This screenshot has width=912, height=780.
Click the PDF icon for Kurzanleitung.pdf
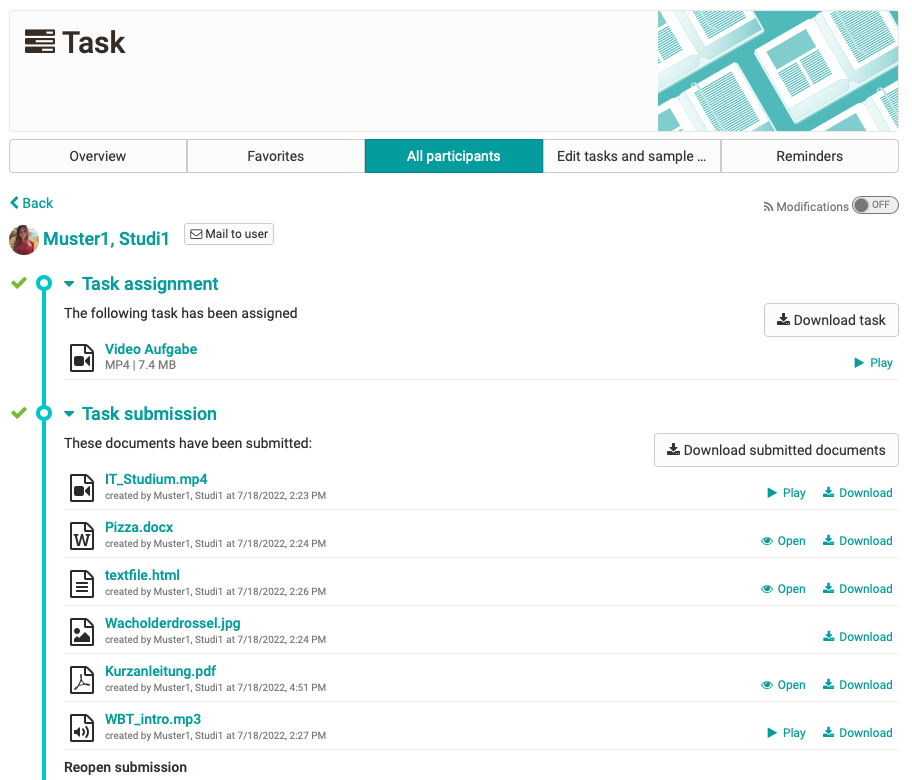tap(81, 679)
